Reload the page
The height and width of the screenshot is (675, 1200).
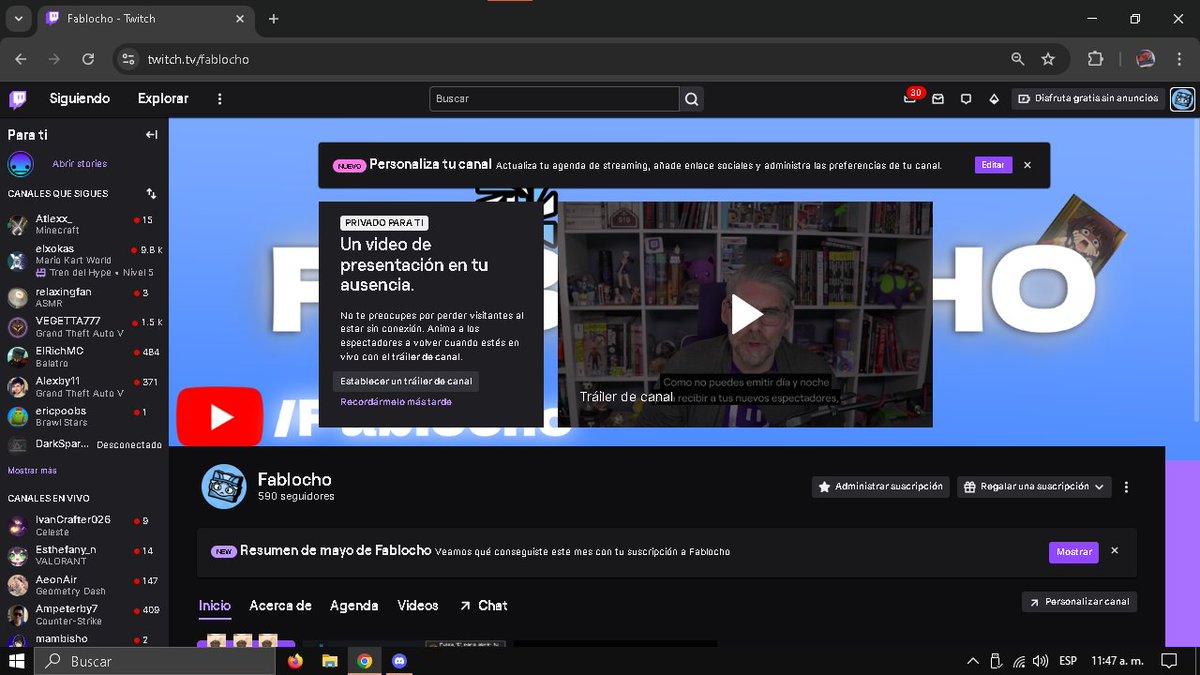(x=88, y=59)
